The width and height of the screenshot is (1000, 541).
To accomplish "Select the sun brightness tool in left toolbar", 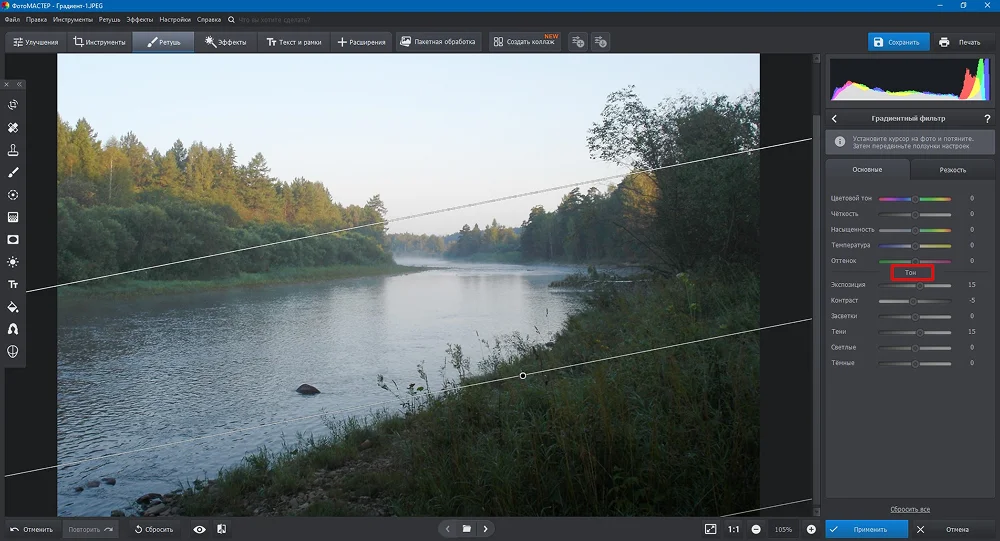I will click(x=13, y=262).
